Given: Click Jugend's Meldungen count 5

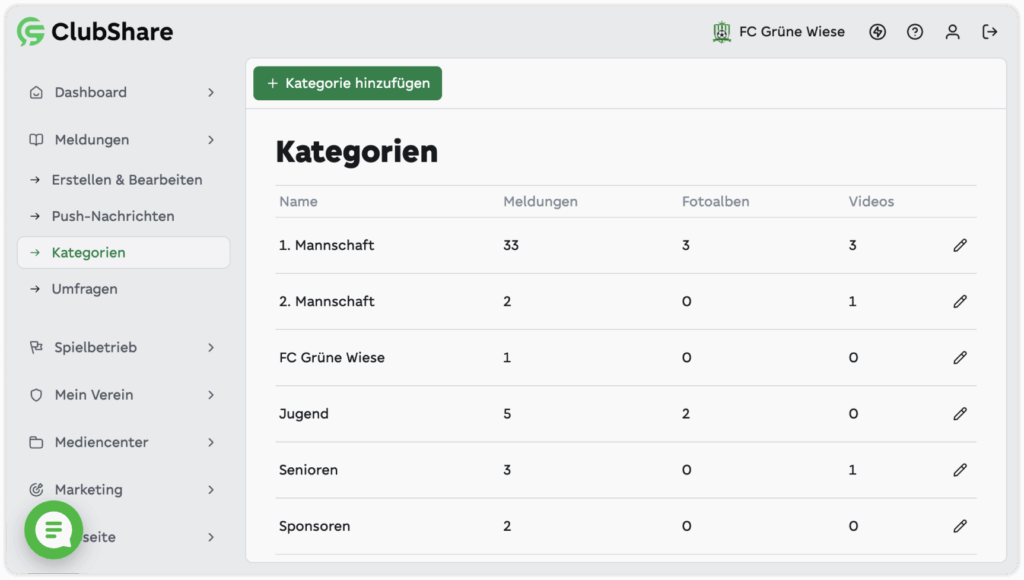Looking at the screenshot, I should tap(507, 414).
